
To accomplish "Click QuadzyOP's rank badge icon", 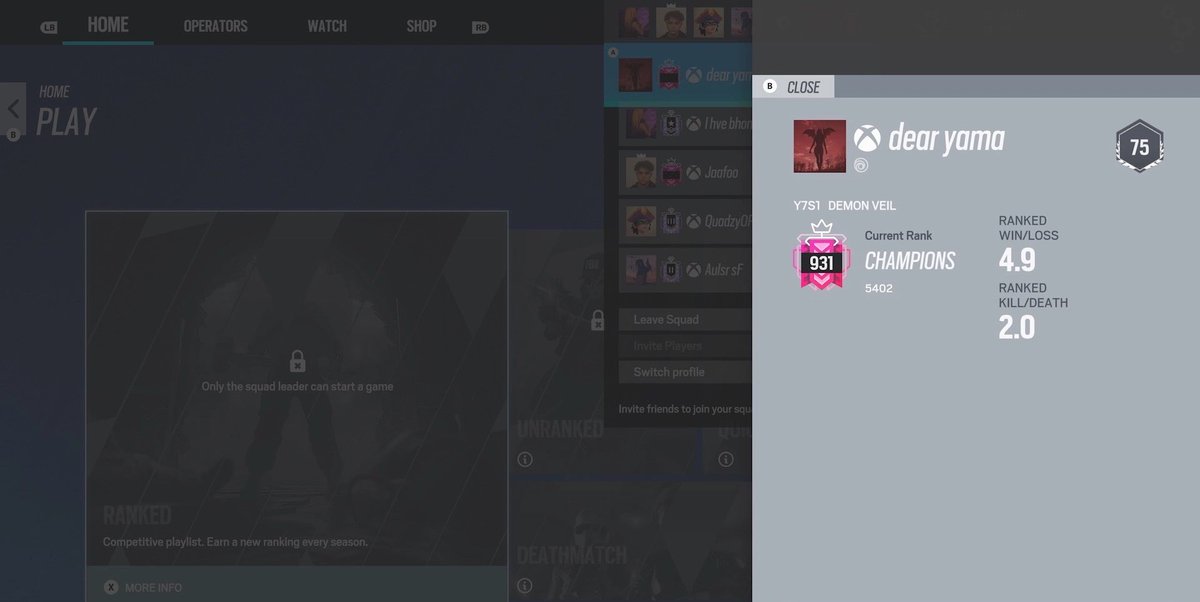I will click(669, 220).
